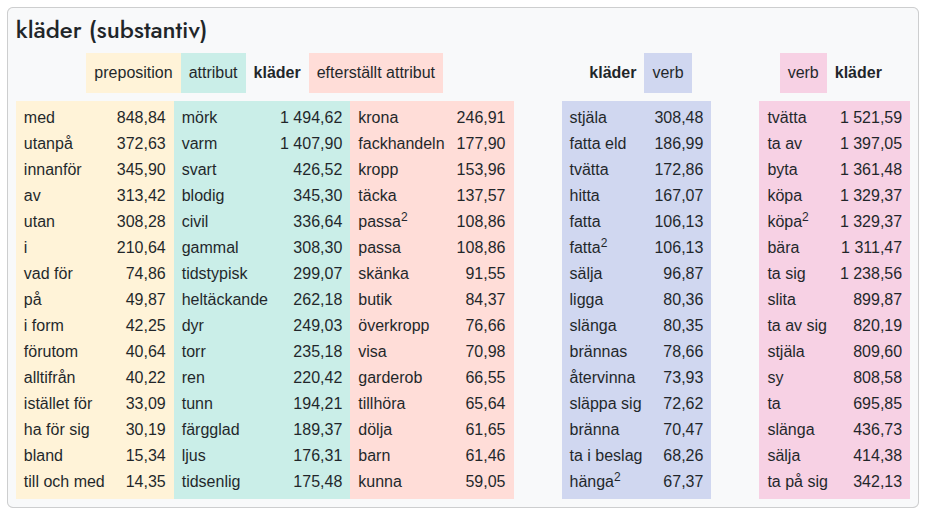
Task: Click the attribut header label
Action: pyautogui.click(x=213, y=73)
